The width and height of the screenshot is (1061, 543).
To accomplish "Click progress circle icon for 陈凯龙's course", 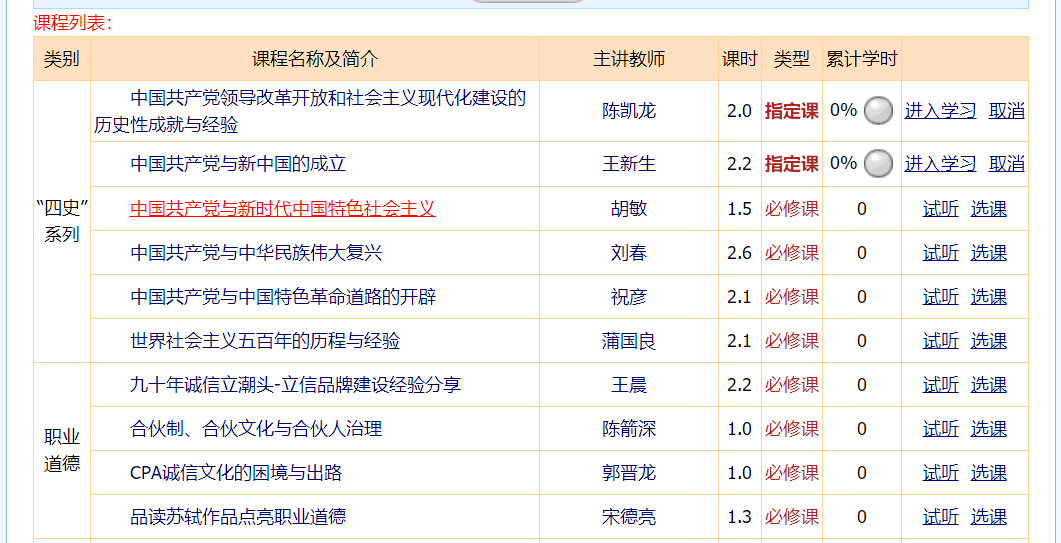I will pos(878,111).
